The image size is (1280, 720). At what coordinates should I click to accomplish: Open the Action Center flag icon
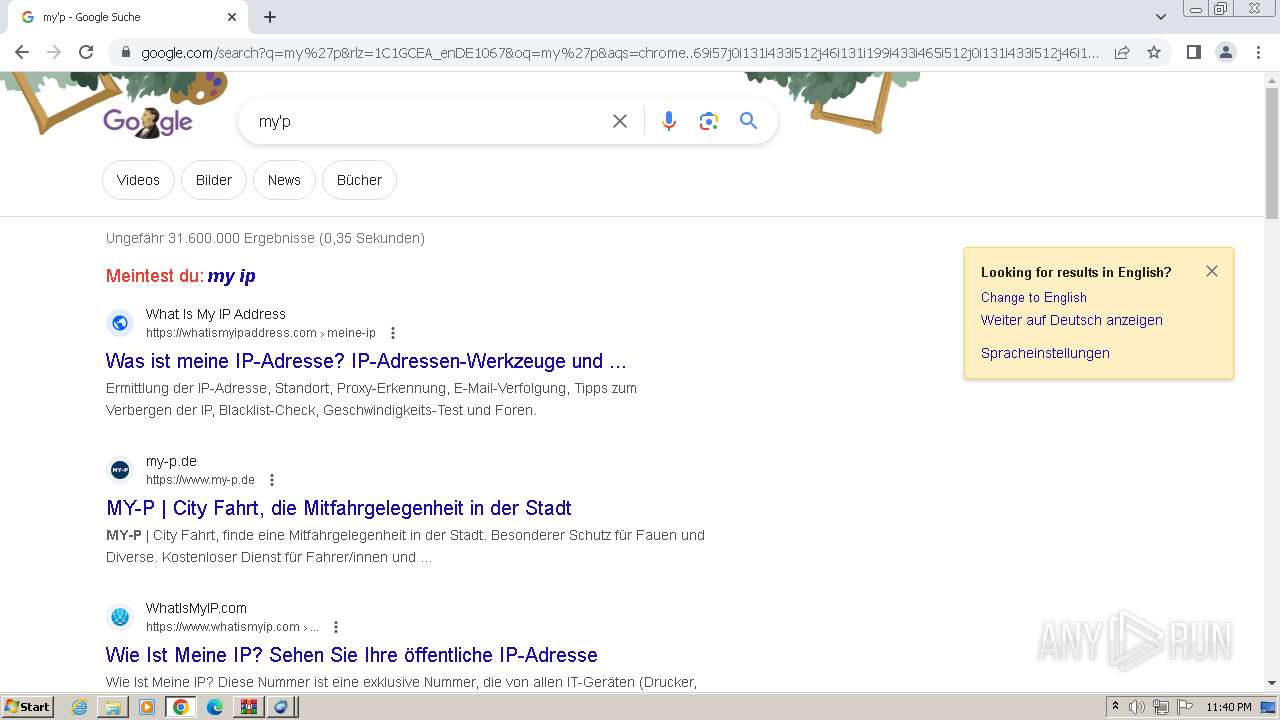(x=1185, y=707)
